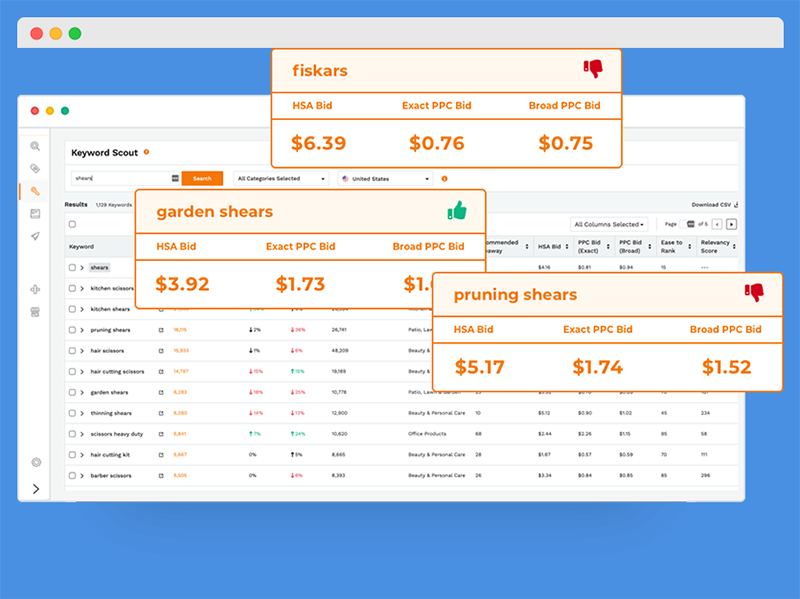800x599 pixels.
Task: Open external link icon for garden shears row
Action: (161, 392)
